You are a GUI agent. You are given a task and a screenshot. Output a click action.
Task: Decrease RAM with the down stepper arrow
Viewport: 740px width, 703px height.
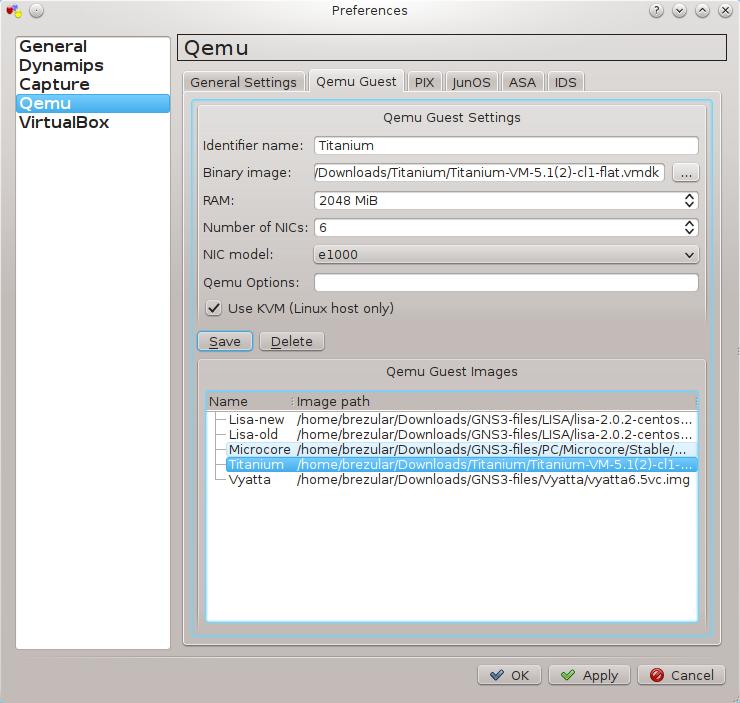(689, 205)
